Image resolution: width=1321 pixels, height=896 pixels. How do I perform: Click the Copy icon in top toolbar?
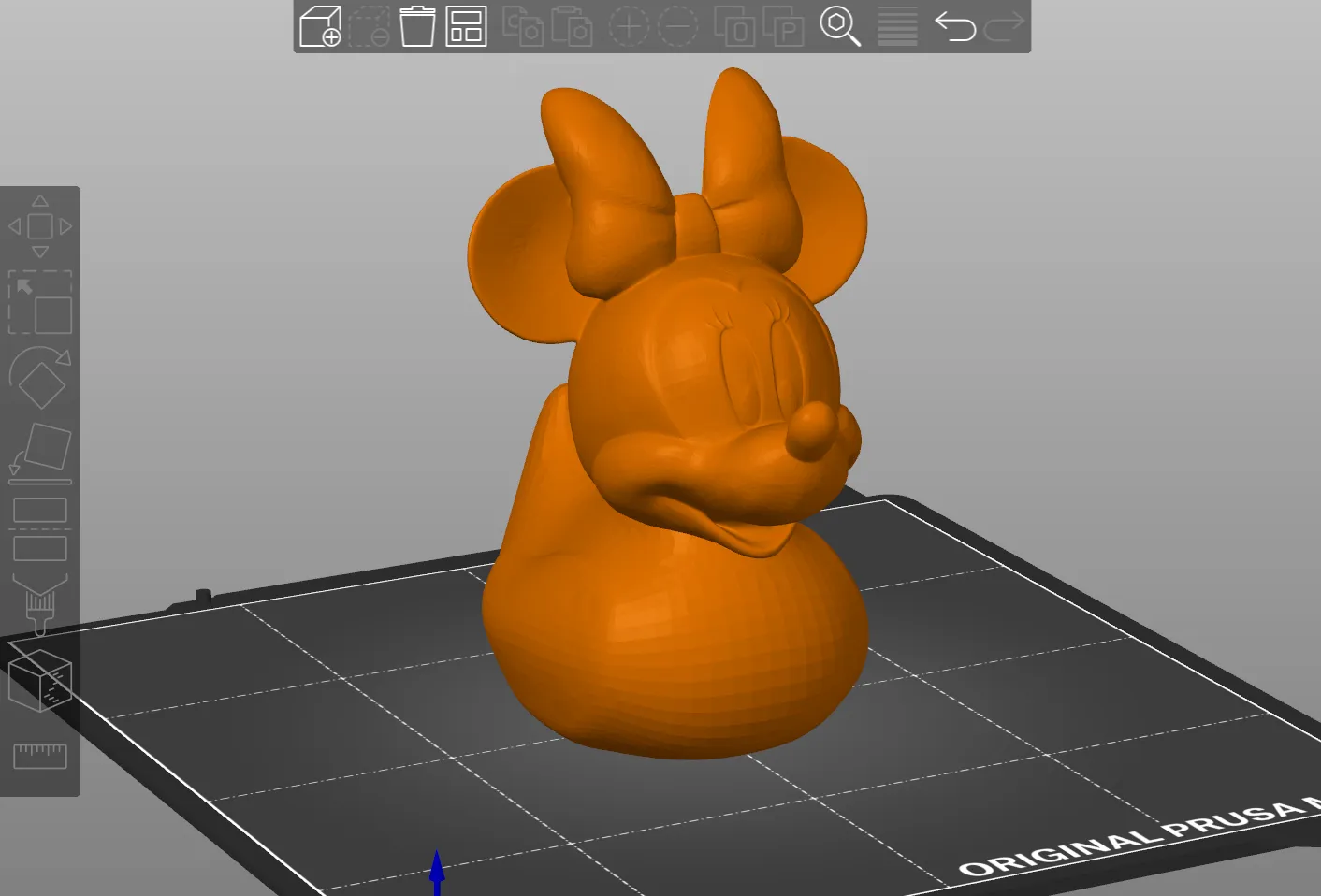(x=523, y=26)
